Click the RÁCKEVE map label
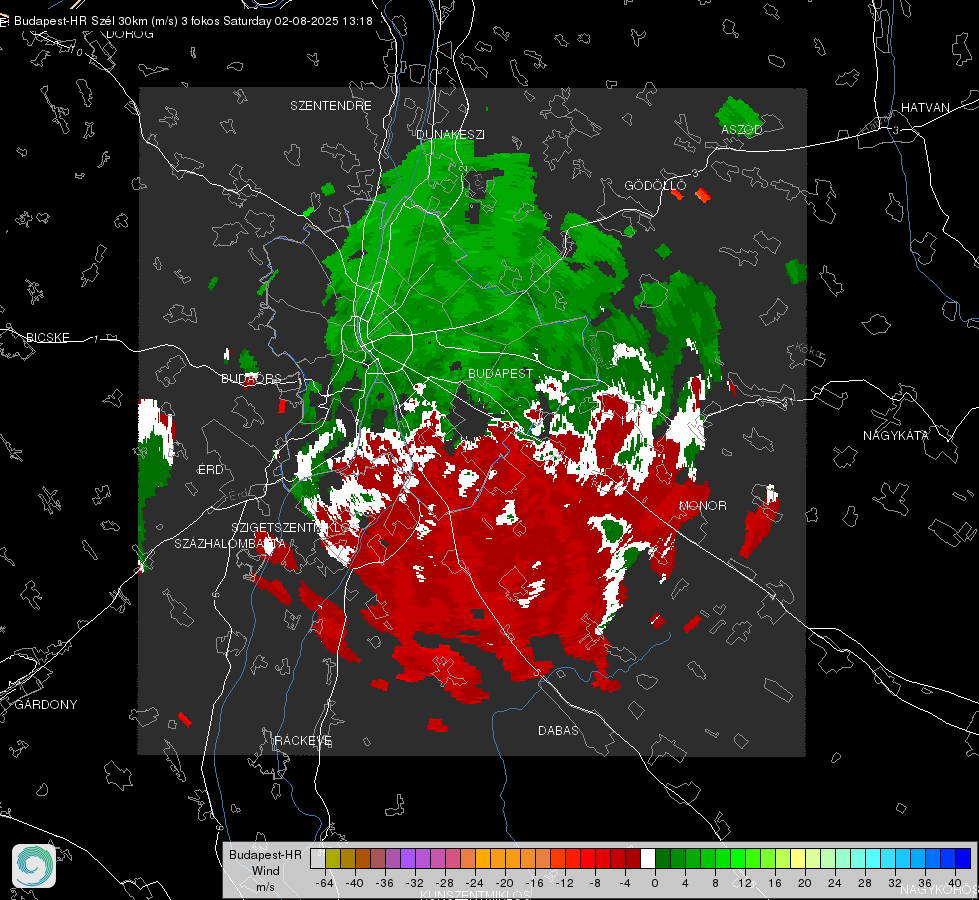Viewport: 979px width, 900px height. pos(303,741)
